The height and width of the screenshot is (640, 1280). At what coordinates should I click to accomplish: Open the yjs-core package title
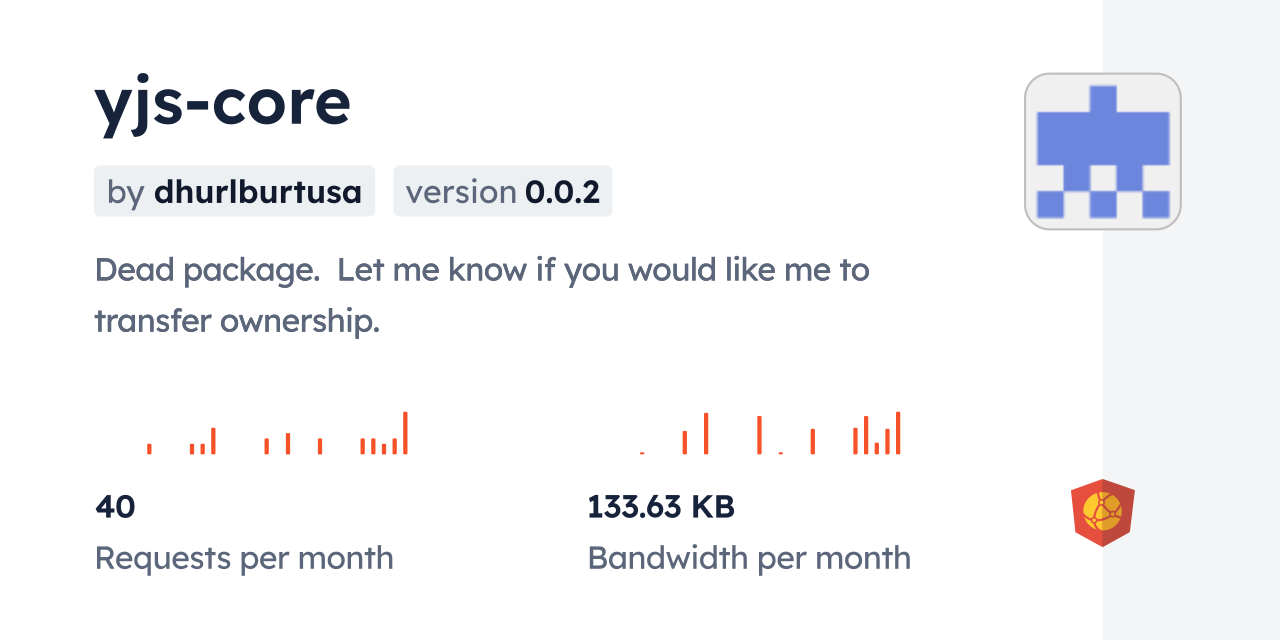pyautogui.click(x=222, y=102)
